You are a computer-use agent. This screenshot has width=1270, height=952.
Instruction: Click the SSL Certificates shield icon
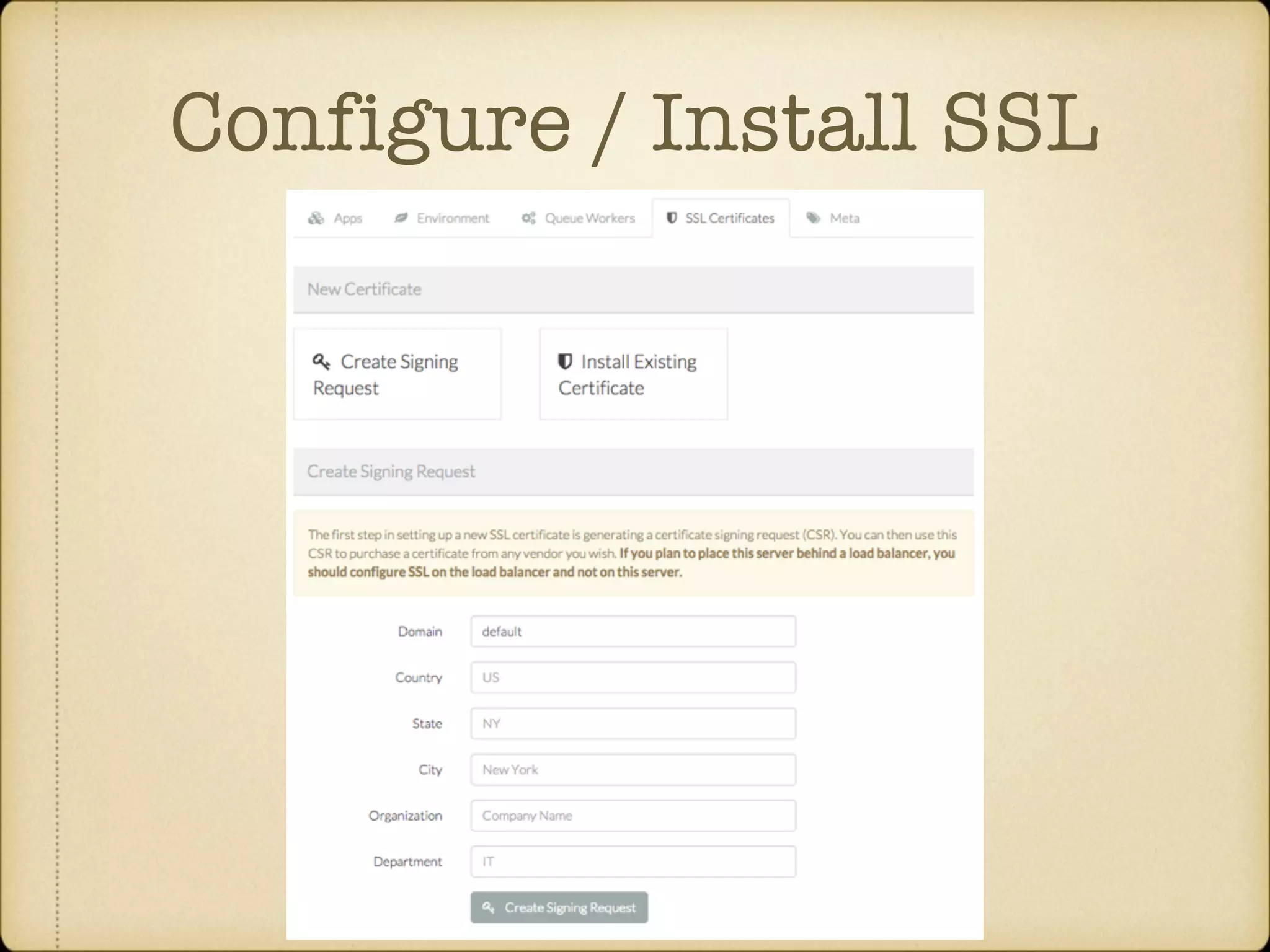tap(672, 218)
